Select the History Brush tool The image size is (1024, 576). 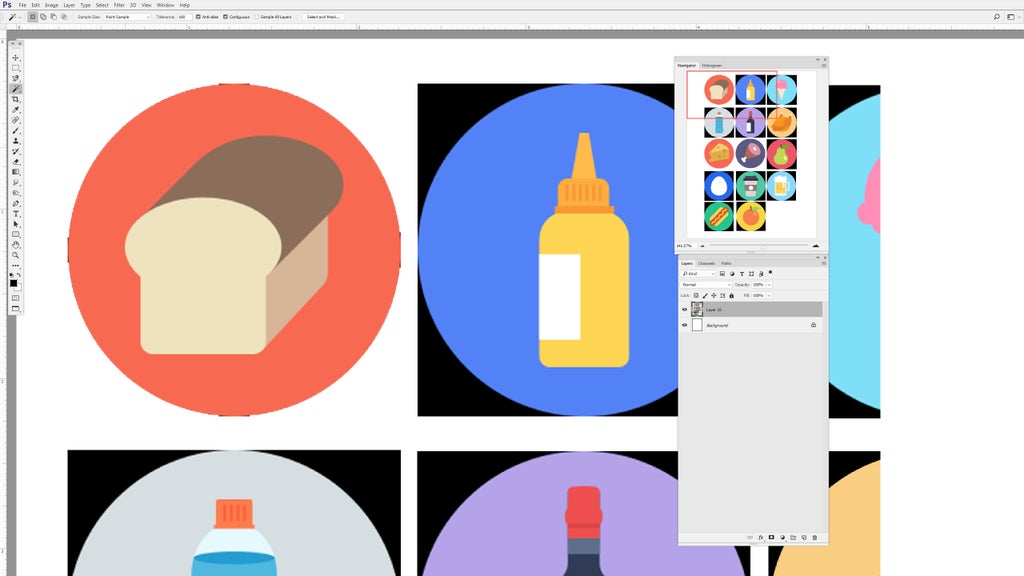click(x=16, y=152)
